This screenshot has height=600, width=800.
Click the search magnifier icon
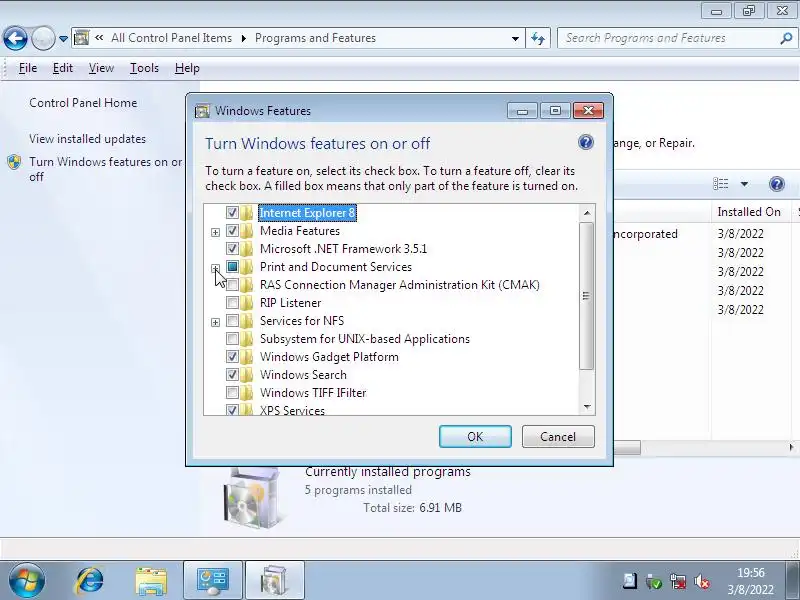click(x=786, y=38)
